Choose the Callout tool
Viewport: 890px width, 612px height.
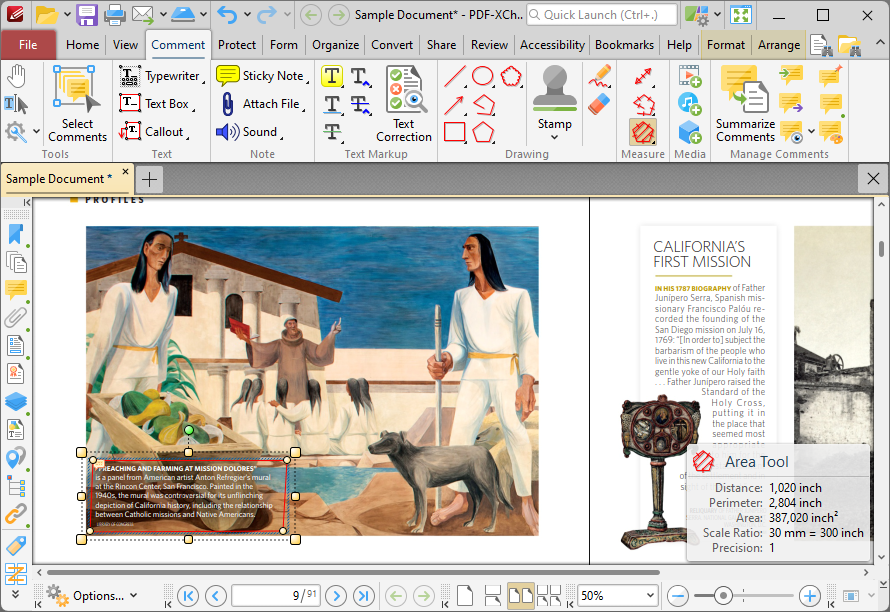point(154,132)
